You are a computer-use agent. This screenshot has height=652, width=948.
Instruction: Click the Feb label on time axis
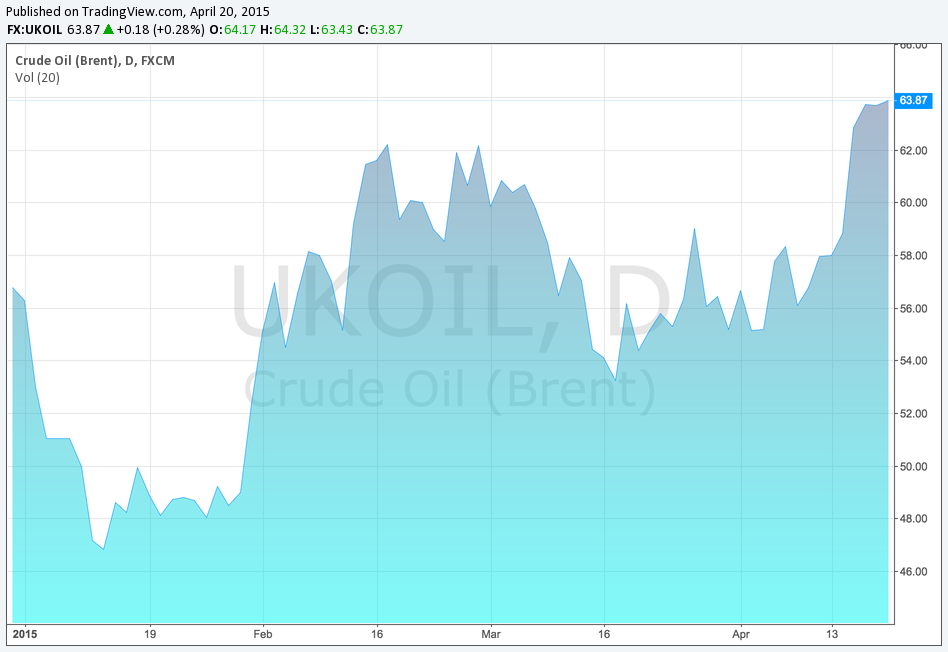262,634
